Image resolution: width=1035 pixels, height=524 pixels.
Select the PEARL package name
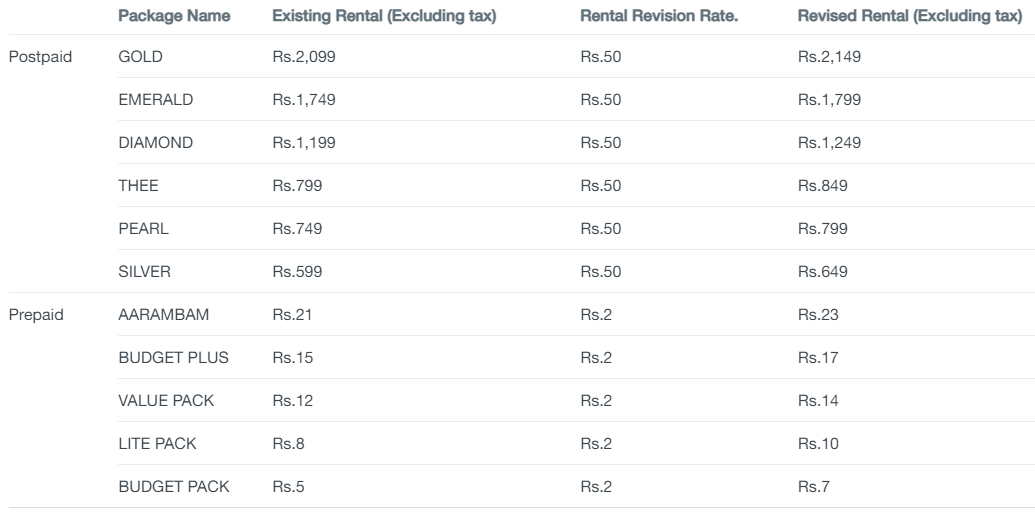tap(143, 228)
